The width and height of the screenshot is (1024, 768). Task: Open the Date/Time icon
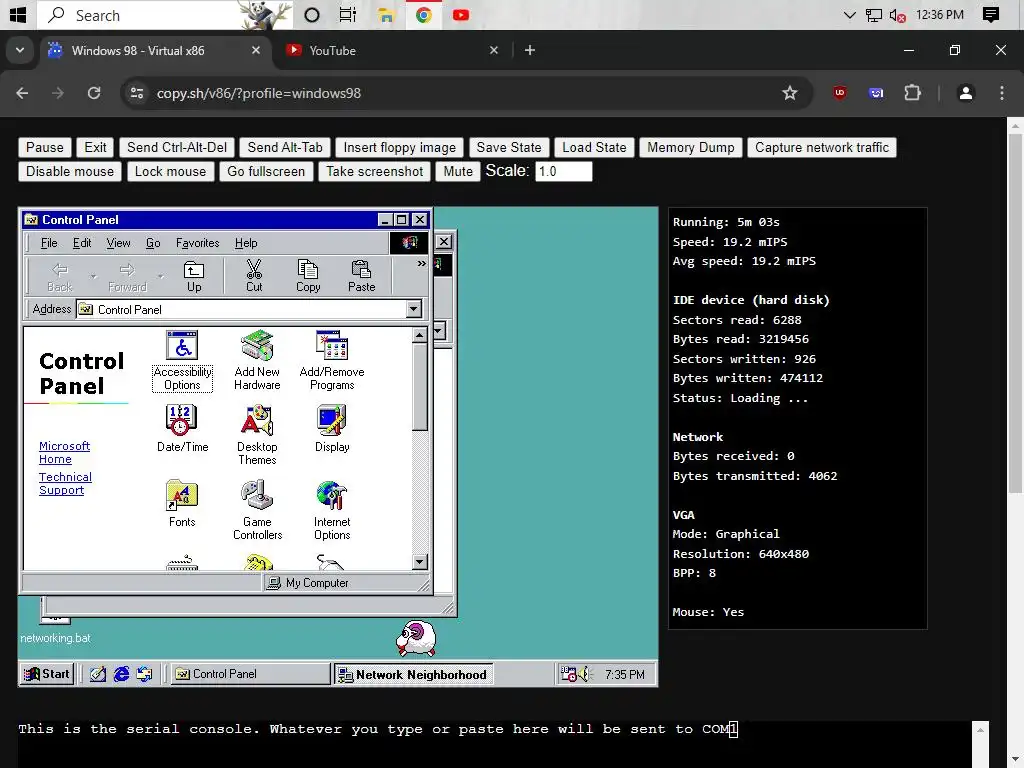point(182,429)
